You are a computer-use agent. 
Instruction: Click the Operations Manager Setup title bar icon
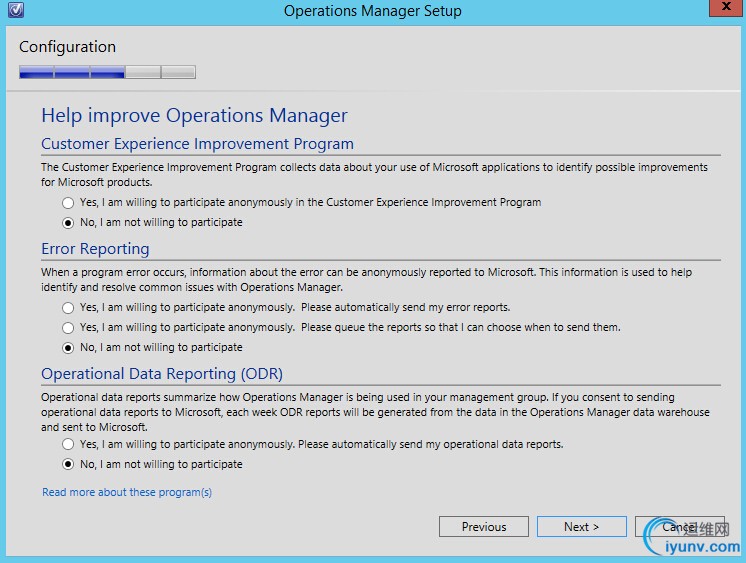16,10
